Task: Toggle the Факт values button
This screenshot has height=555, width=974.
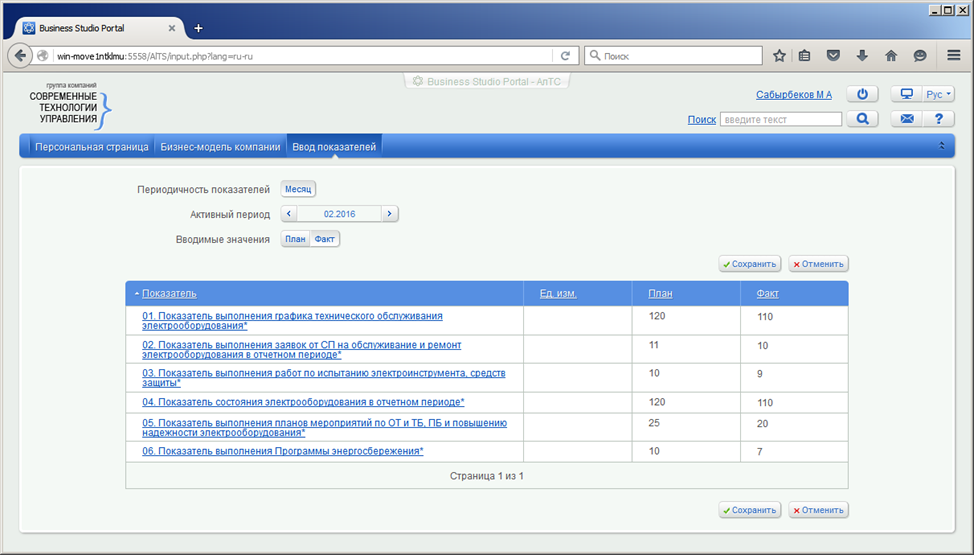Action: tap(326, 239)
